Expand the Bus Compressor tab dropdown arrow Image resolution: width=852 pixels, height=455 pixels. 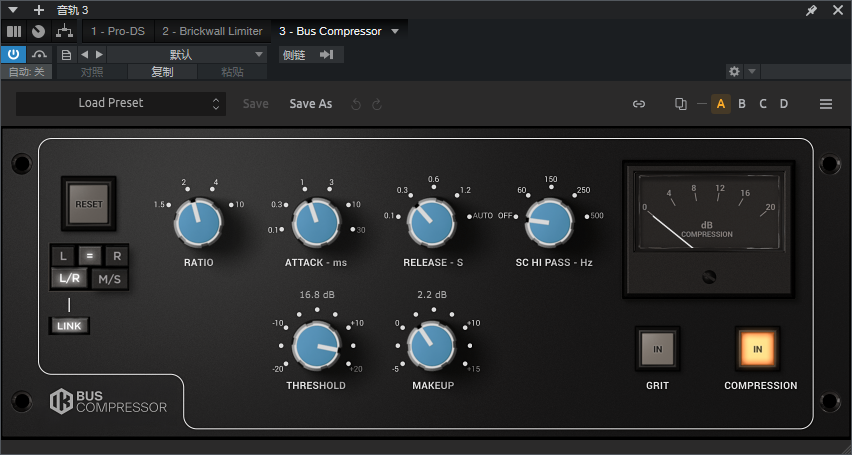tap(395, 32)
